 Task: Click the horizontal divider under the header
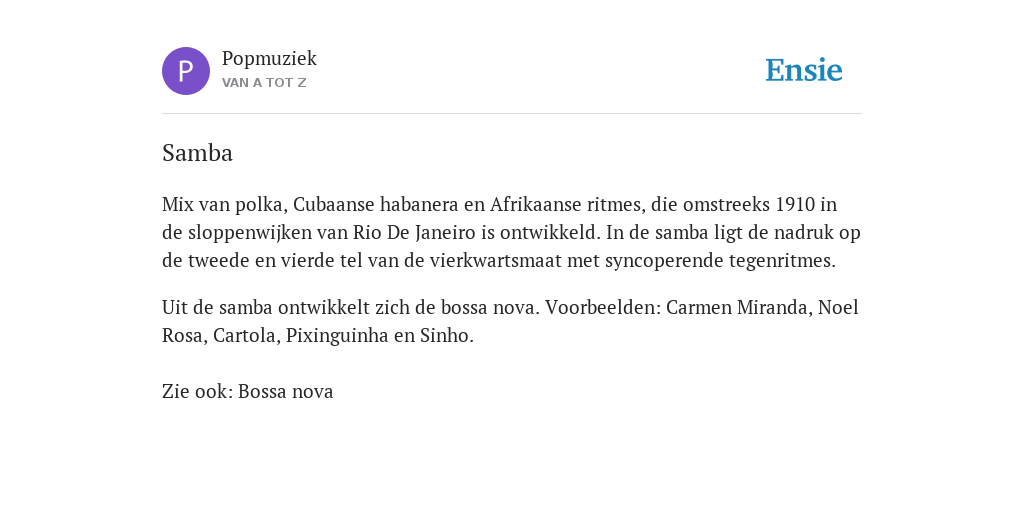pos(512,114)
